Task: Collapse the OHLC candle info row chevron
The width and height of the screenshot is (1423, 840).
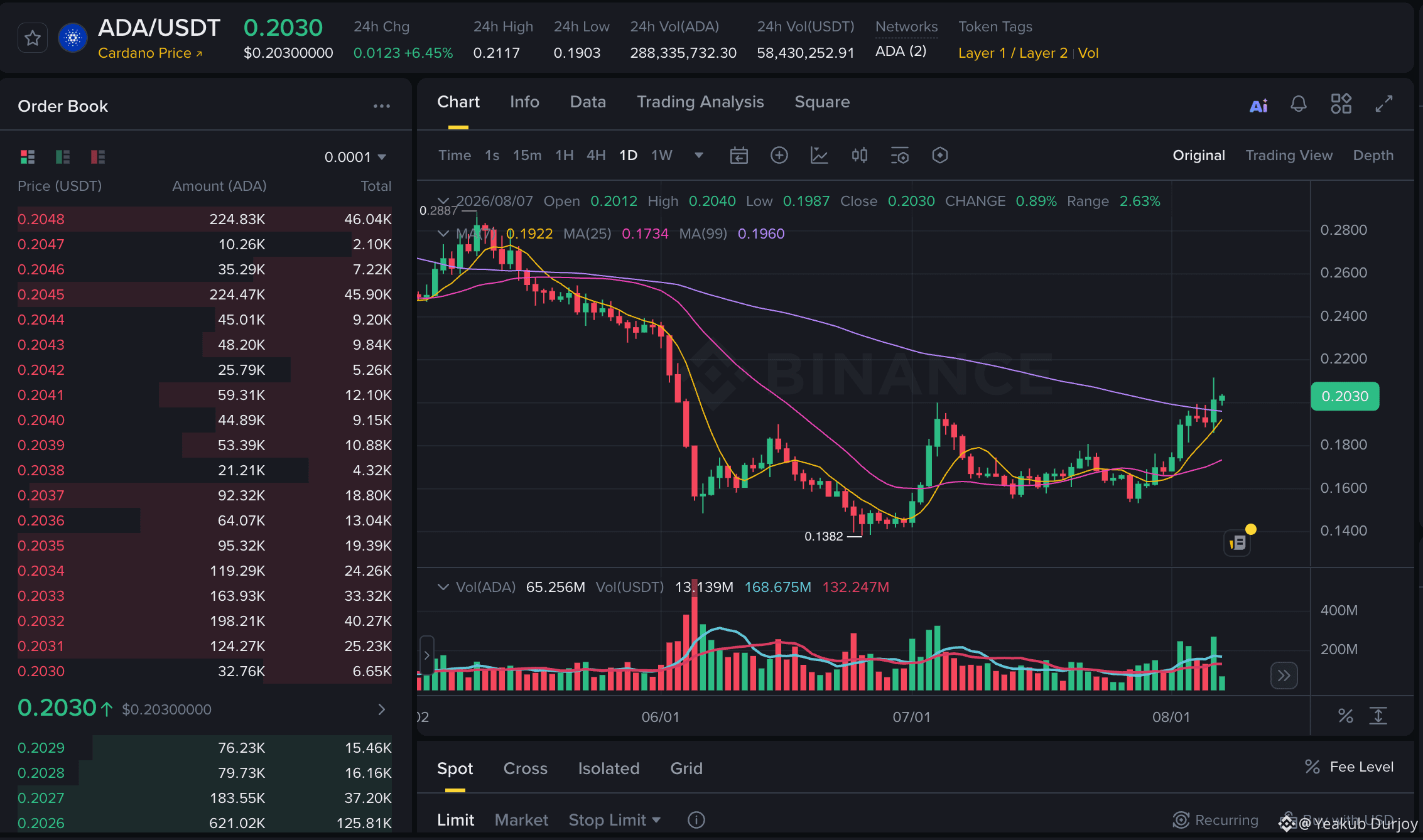Action: click(443, 202)
